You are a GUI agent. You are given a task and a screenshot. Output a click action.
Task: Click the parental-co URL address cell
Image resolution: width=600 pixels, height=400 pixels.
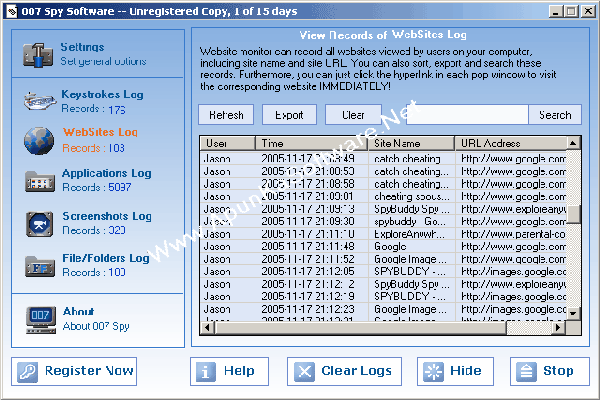point(511,234)
